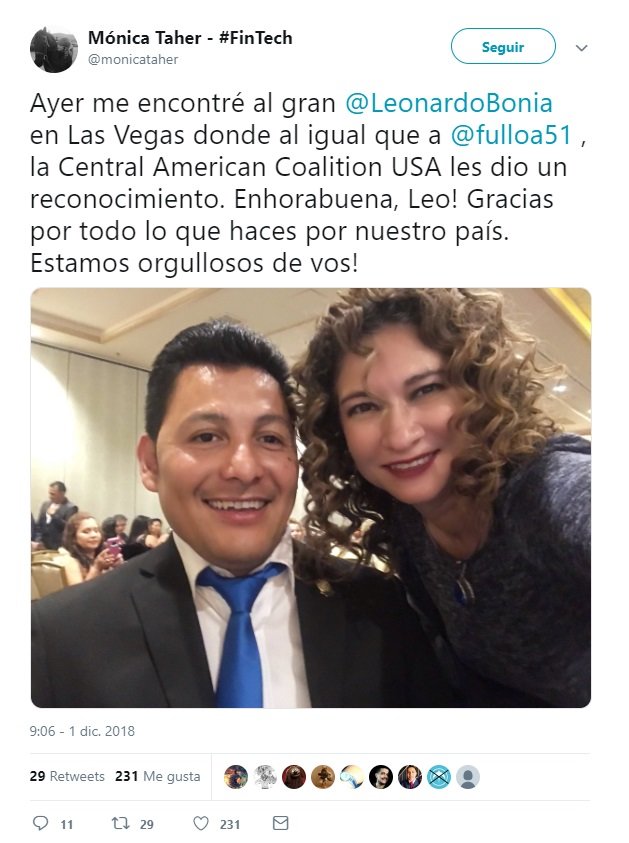Click the @monicataher handle
The width and height of the screenshot is (629, 843).
pyautogui.click(x=133, y=60)
